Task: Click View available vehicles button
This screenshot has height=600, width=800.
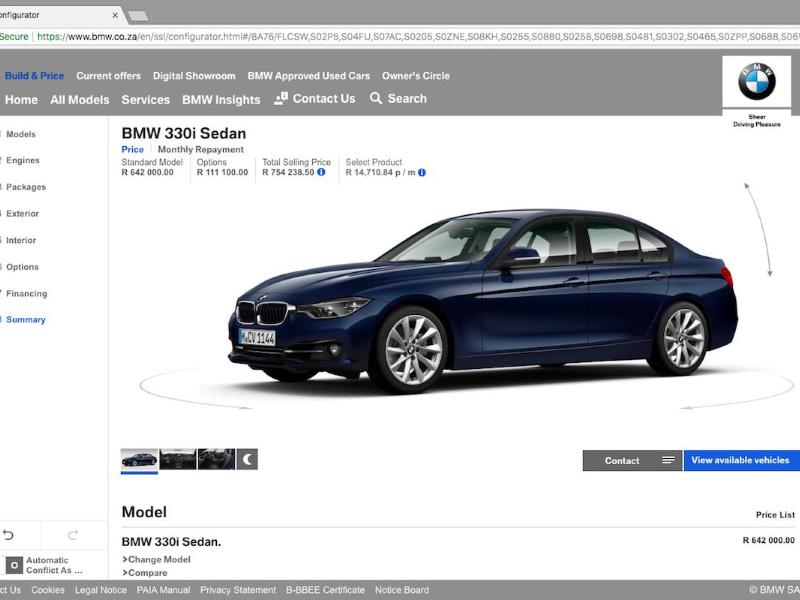Action: pyautogui.click(x=741, y=460)
